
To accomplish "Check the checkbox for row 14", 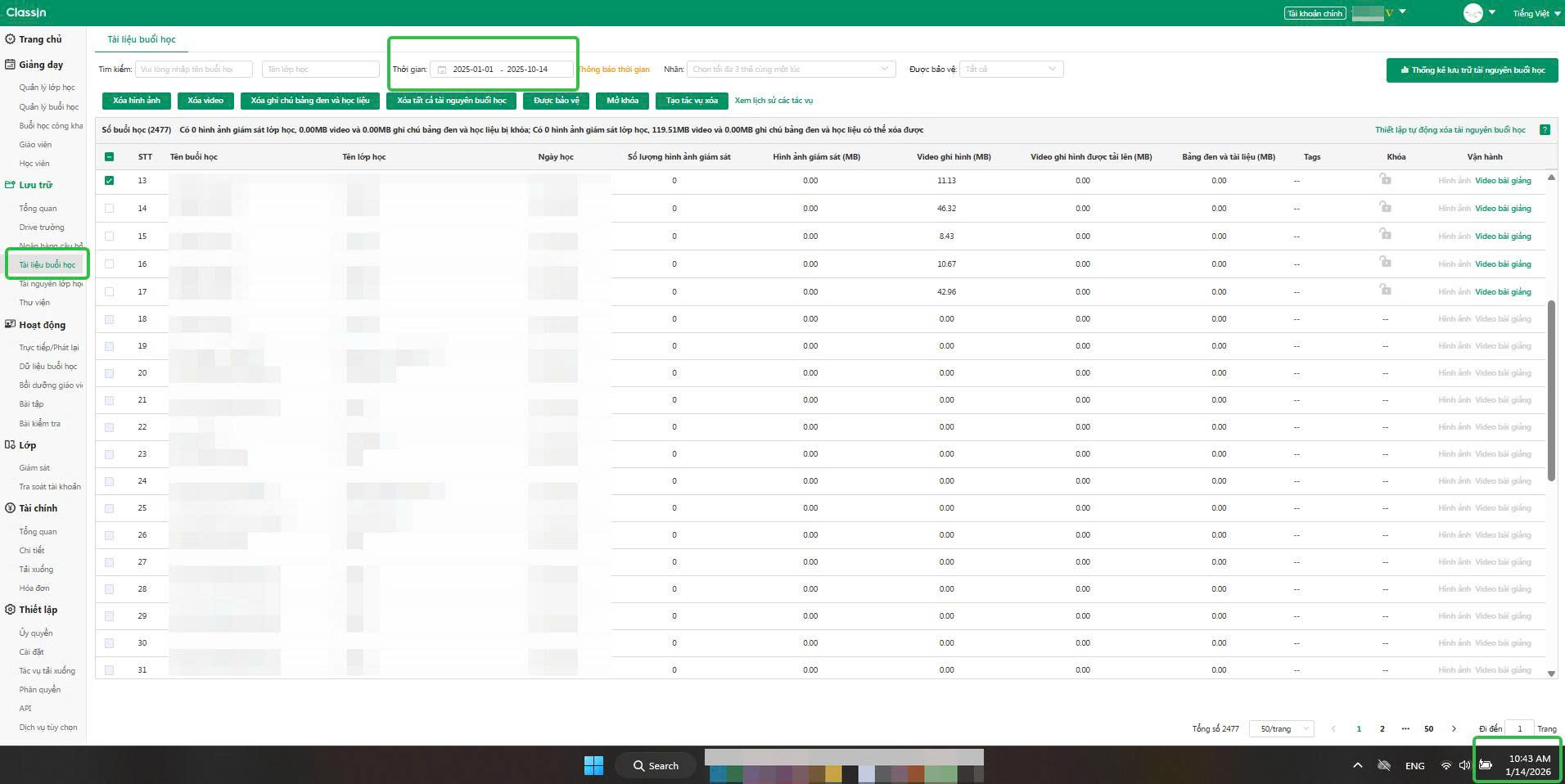I will coord(110,209).
